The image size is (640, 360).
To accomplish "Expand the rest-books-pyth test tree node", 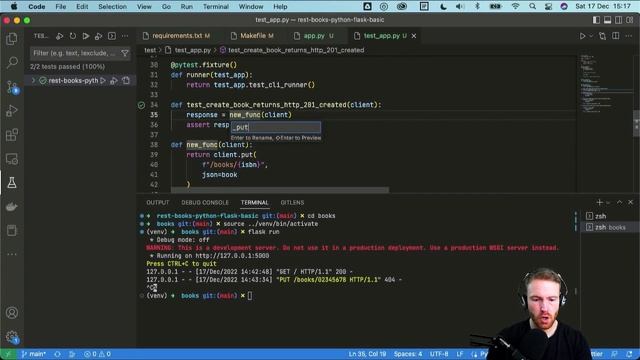I will (x=33, y=80).
